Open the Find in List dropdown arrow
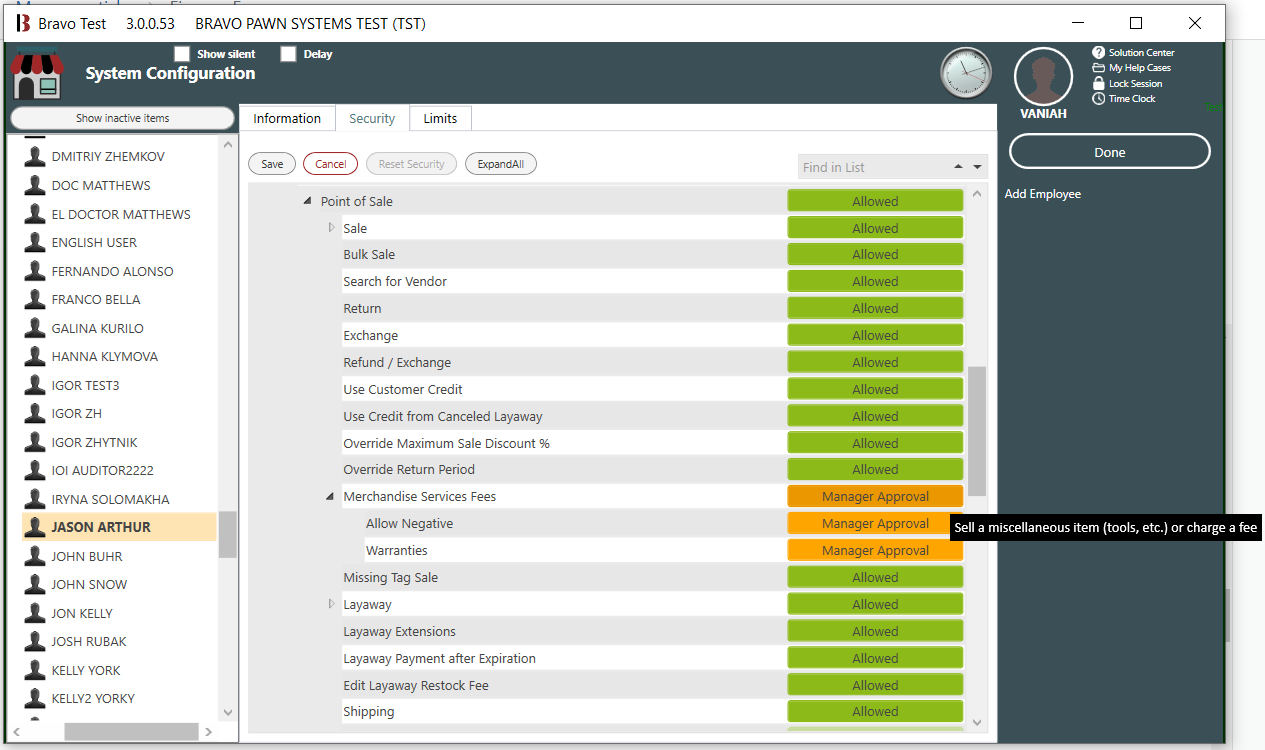The width and height of the screenshot is (1265, 750). [x=978, y=167]
